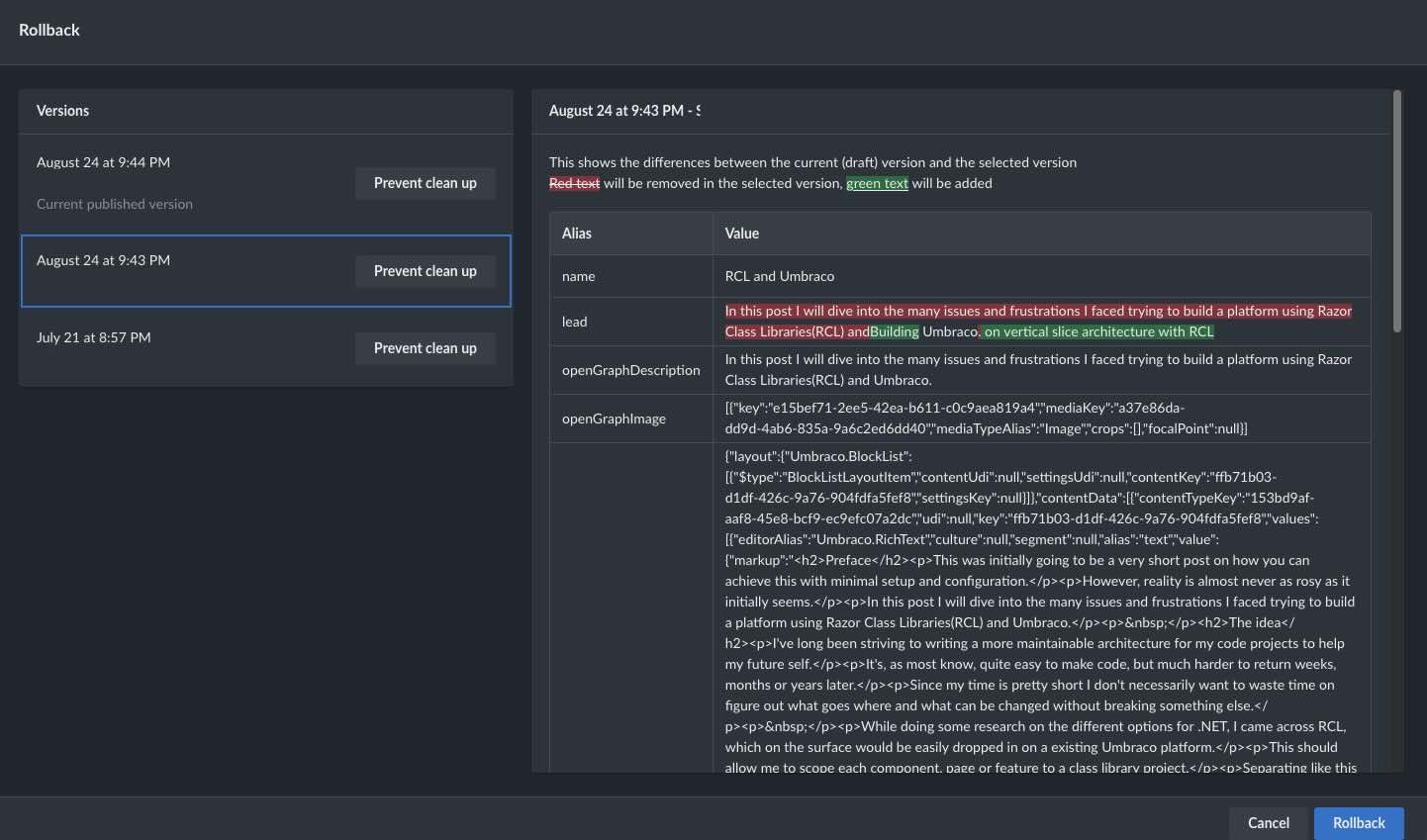This screenshot has height=840, width=1427.
Task: Cancel the rollback dialog
Action: (1268, 823)
